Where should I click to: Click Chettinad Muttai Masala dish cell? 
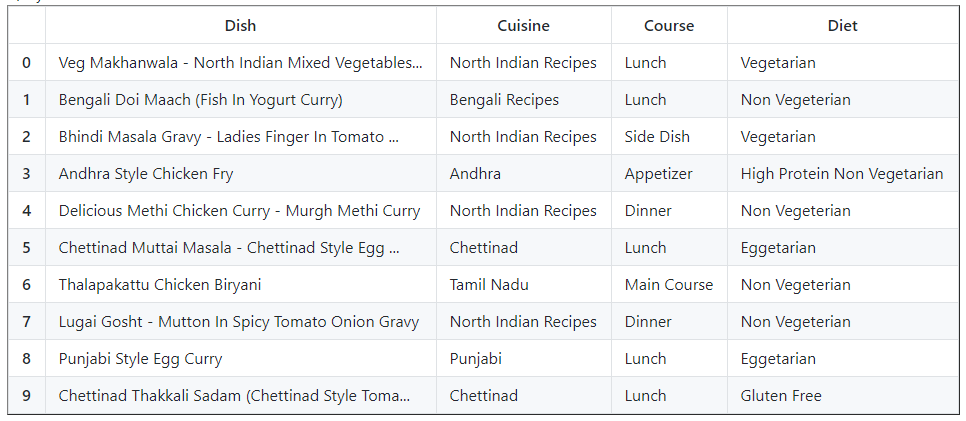pos(229,248)
